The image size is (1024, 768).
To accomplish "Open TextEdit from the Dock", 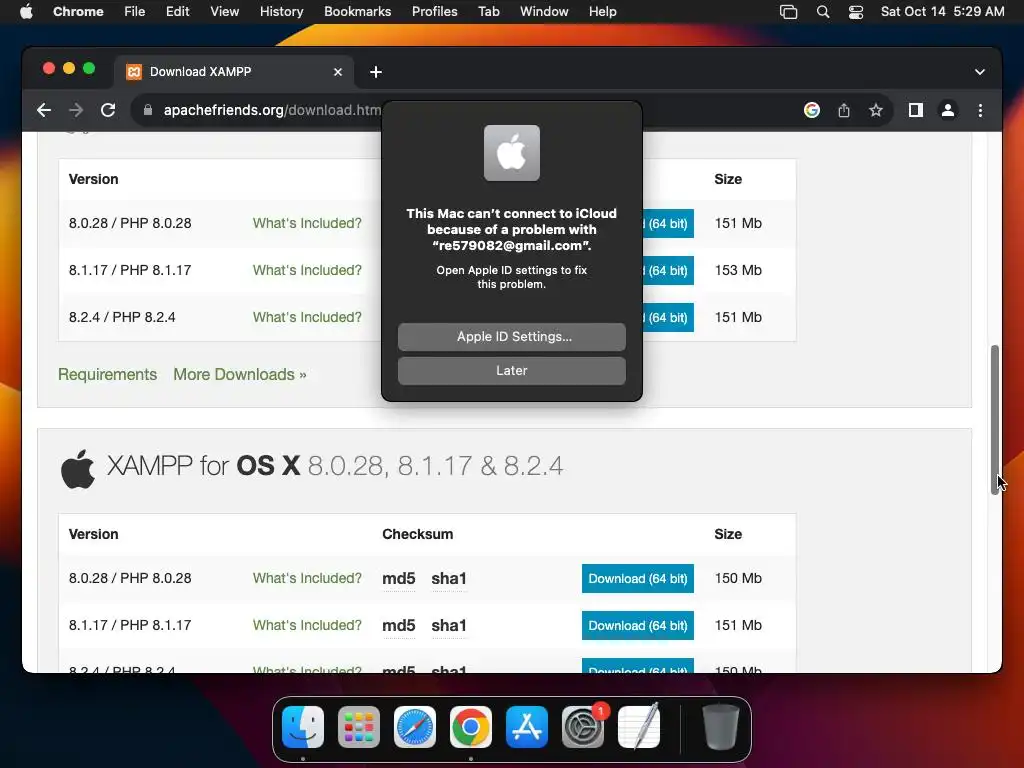I will (x=639, y=726).
